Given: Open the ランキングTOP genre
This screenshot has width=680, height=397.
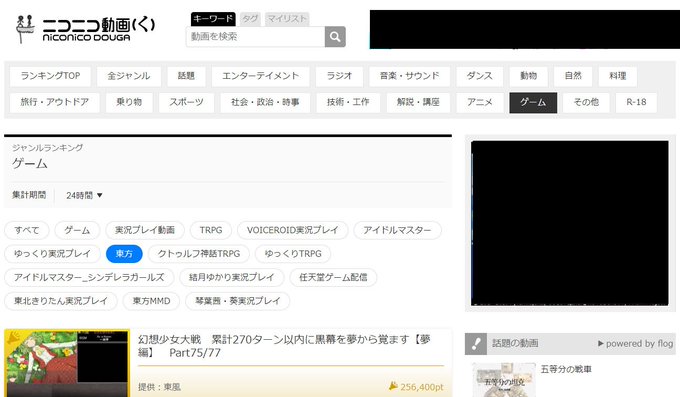Looking at the screenshot, I should click(50, 76).
